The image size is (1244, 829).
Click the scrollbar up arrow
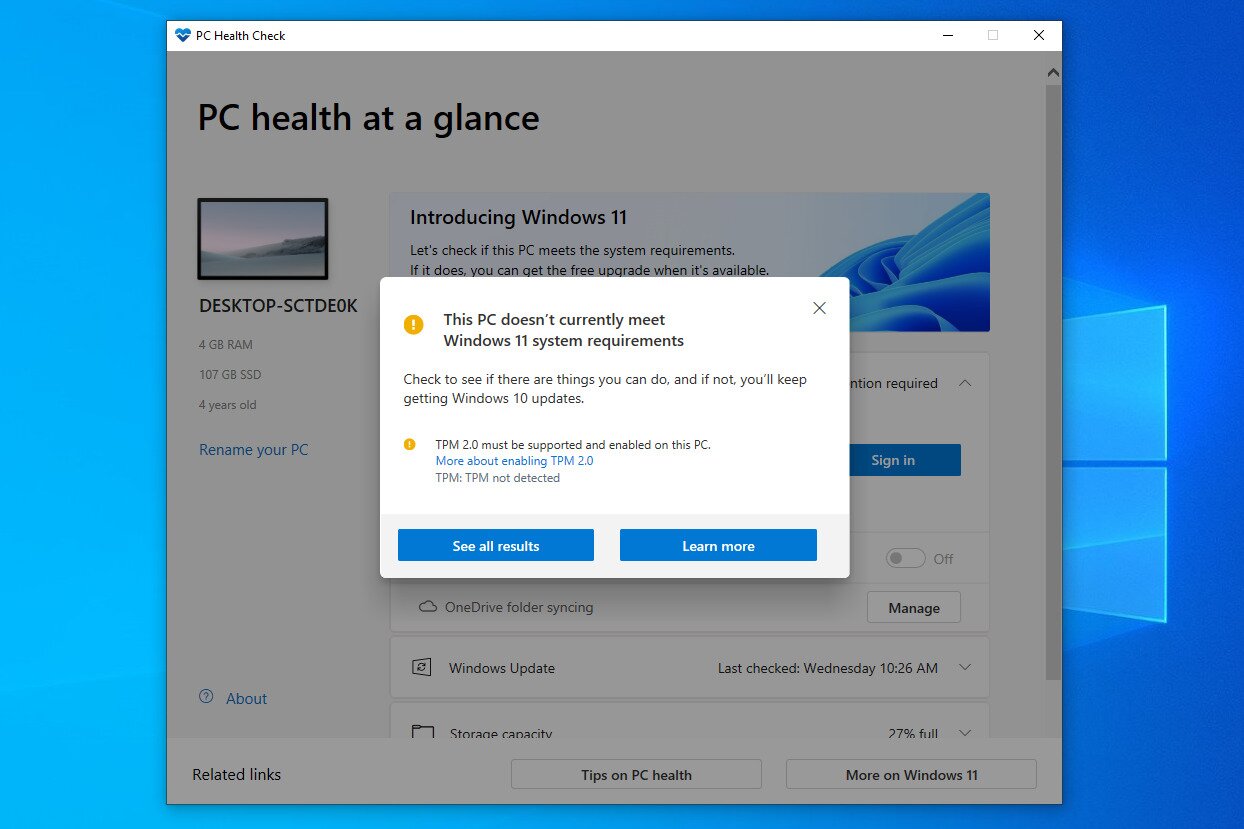pyautogui.click(x=1053, y=73)
